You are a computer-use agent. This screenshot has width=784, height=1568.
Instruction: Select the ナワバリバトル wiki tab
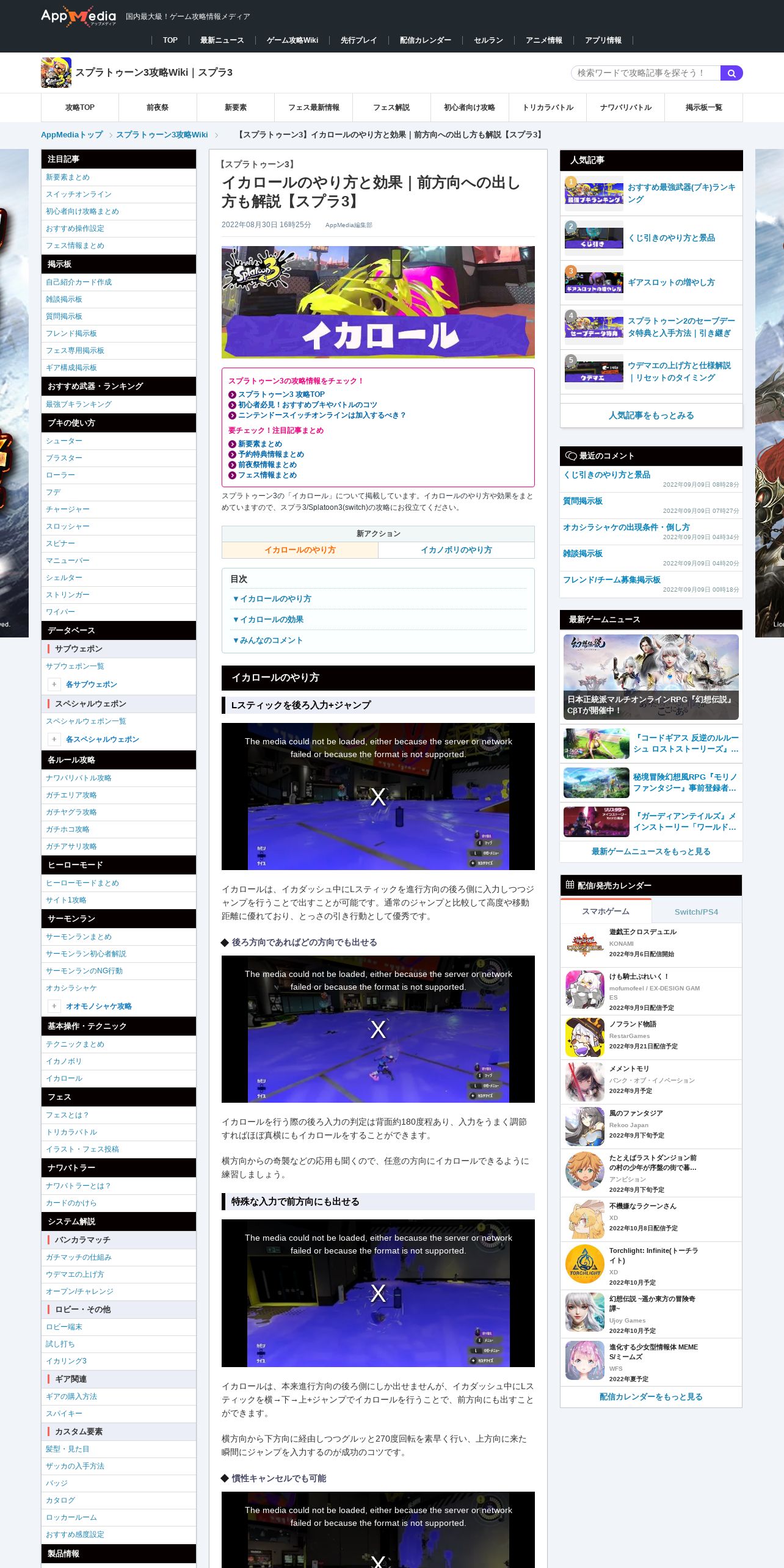pyautogui.click(x=626, y=107)
